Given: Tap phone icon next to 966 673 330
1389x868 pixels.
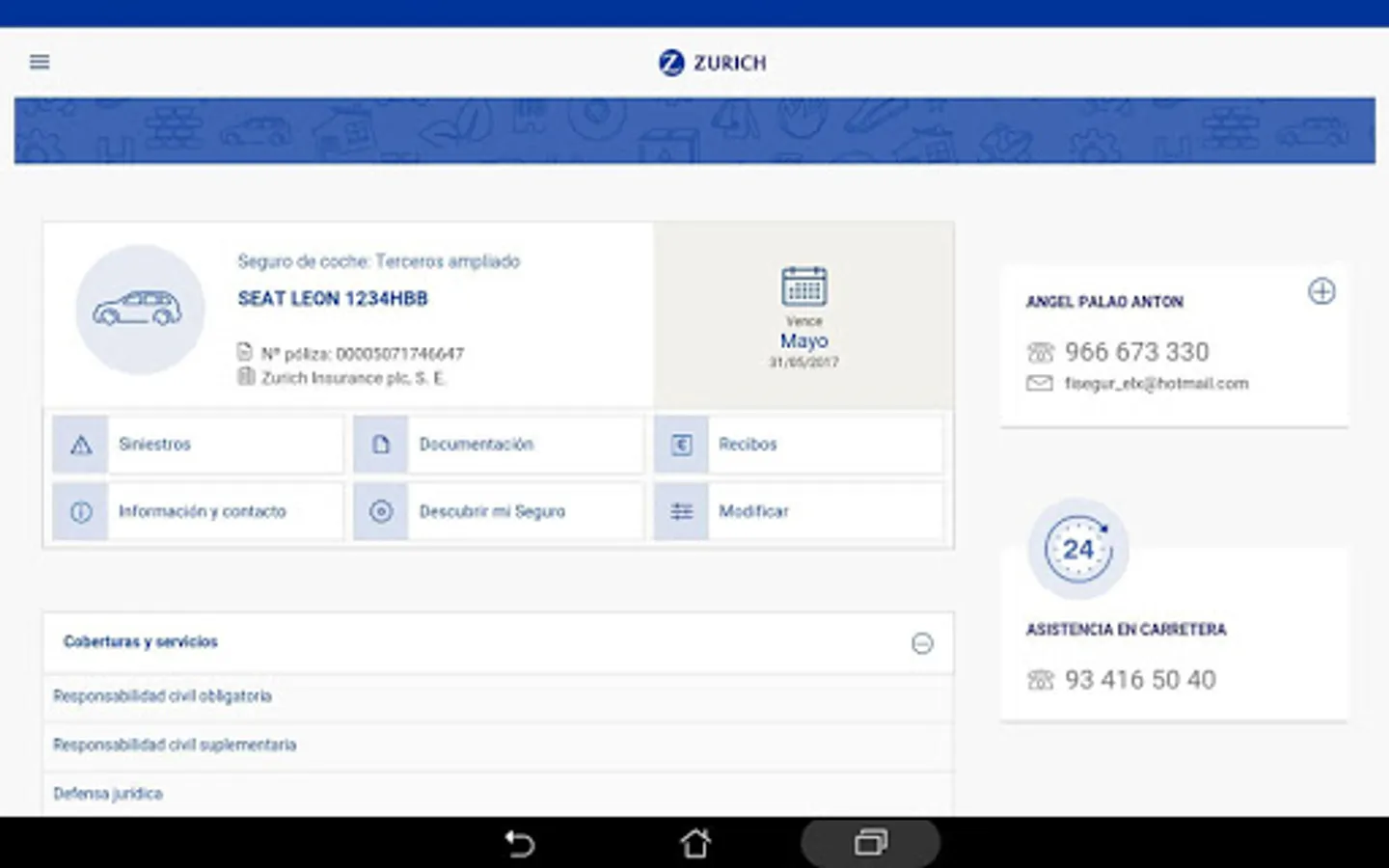Looking at the screenshot, I should [1040, 352].
